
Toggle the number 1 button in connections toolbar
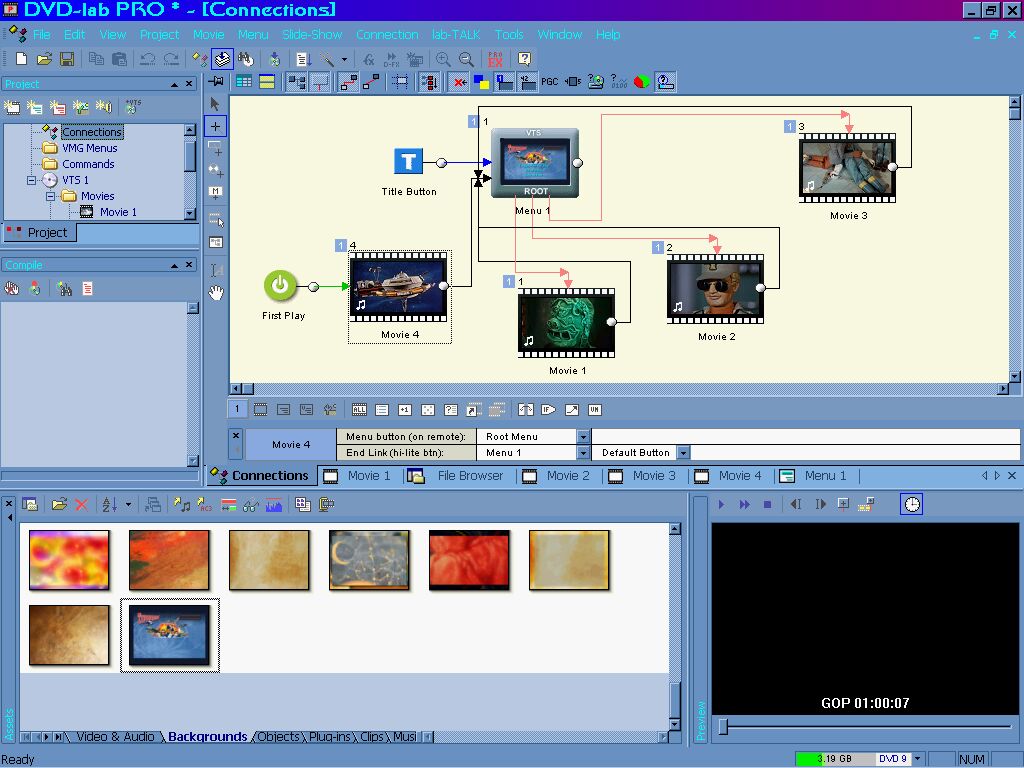(x=237, y=409)
